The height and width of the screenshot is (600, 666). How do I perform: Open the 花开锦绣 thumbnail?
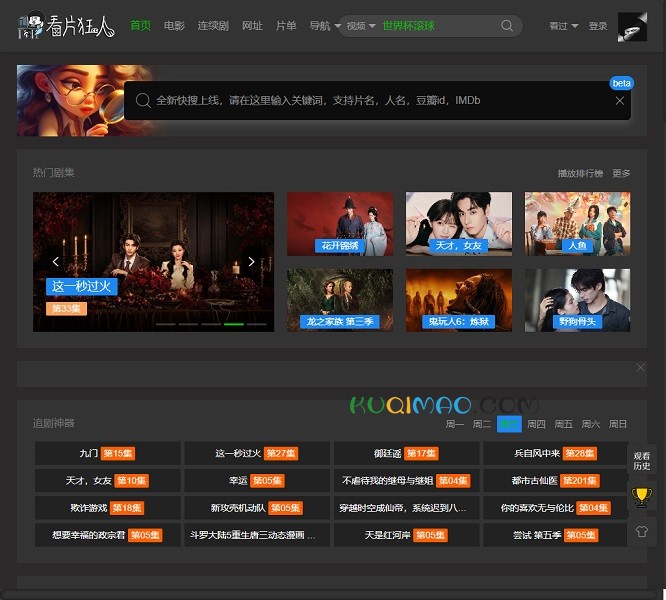[340, 224]
